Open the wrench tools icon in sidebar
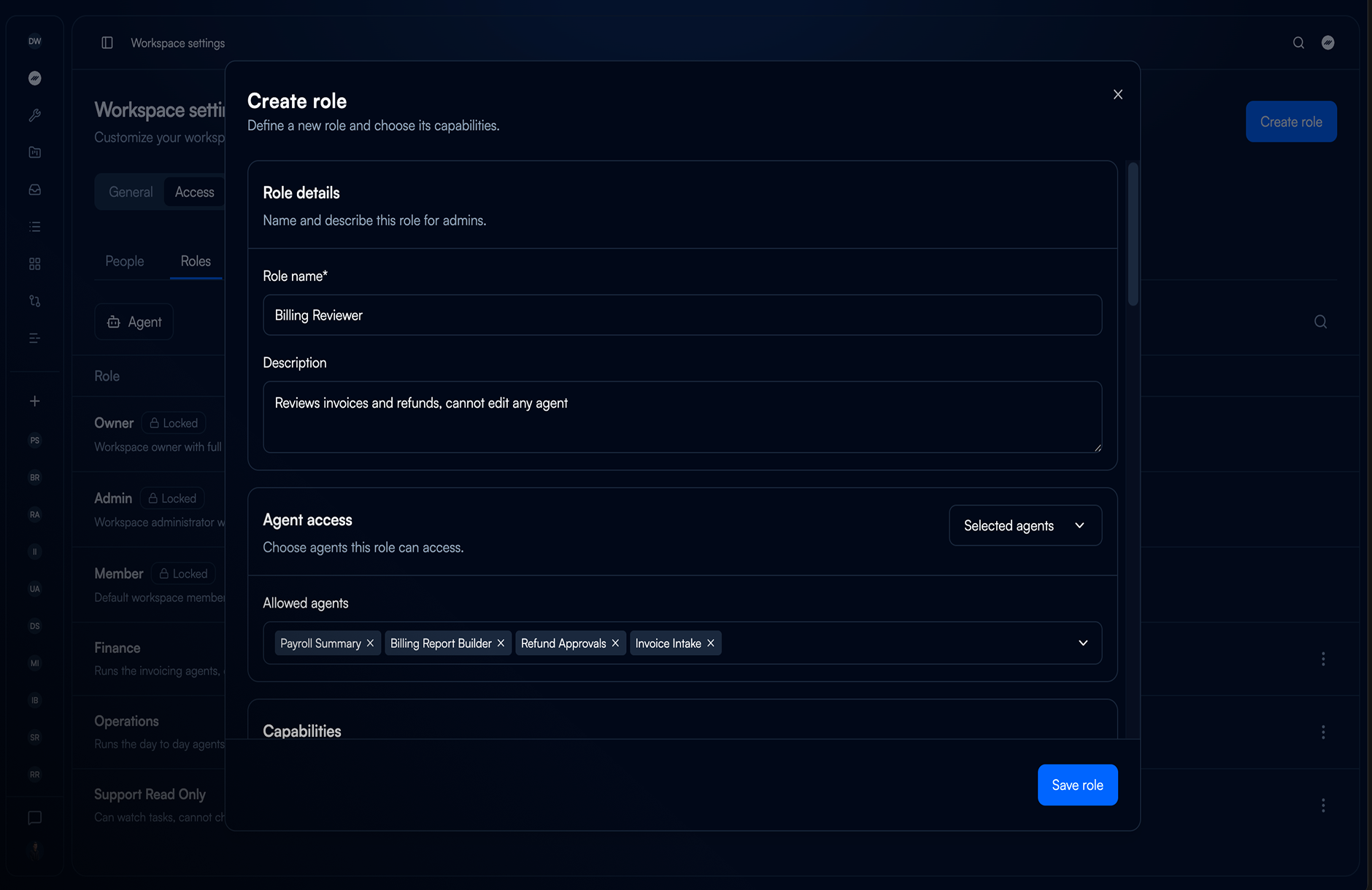 click(x=35, y=115)
